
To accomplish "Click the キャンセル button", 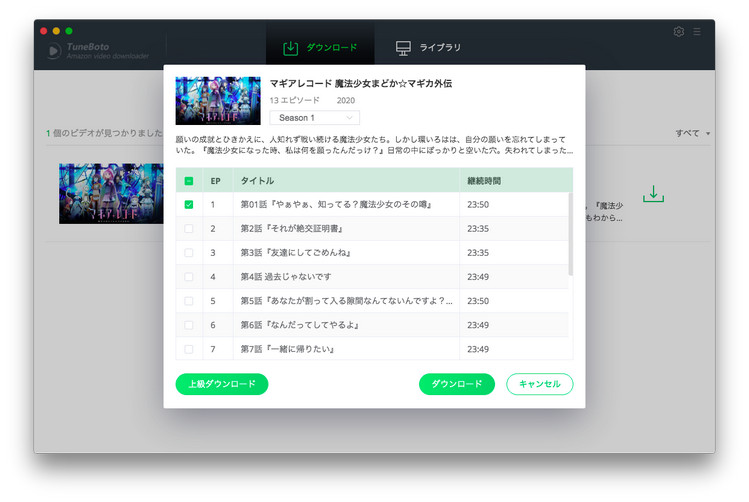I will [x=539, y=384].
